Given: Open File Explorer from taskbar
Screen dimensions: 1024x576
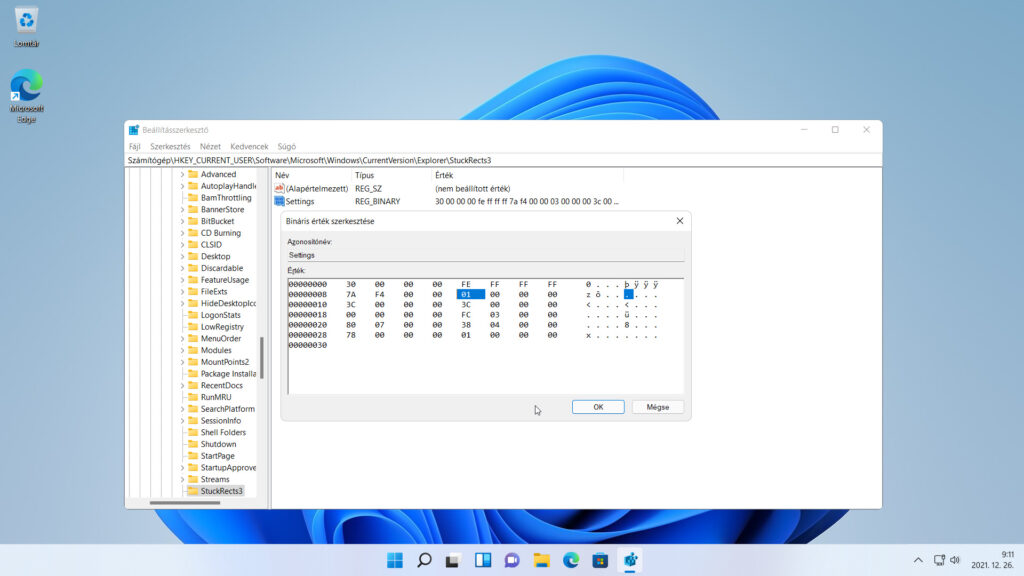Looking at the screenshot, I should (x=541, y=560).
